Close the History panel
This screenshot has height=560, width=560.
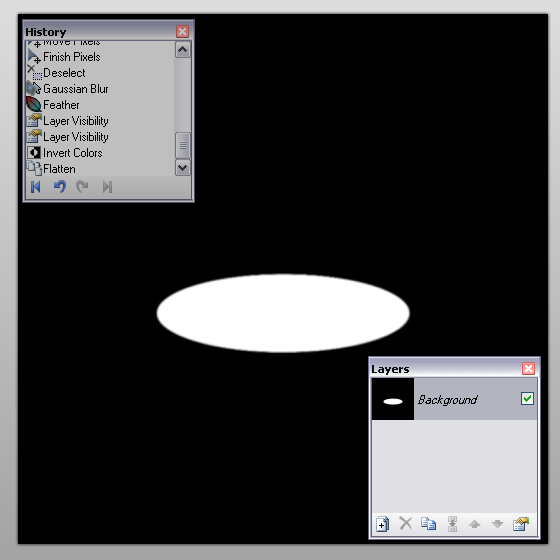[x=182, y=31]
